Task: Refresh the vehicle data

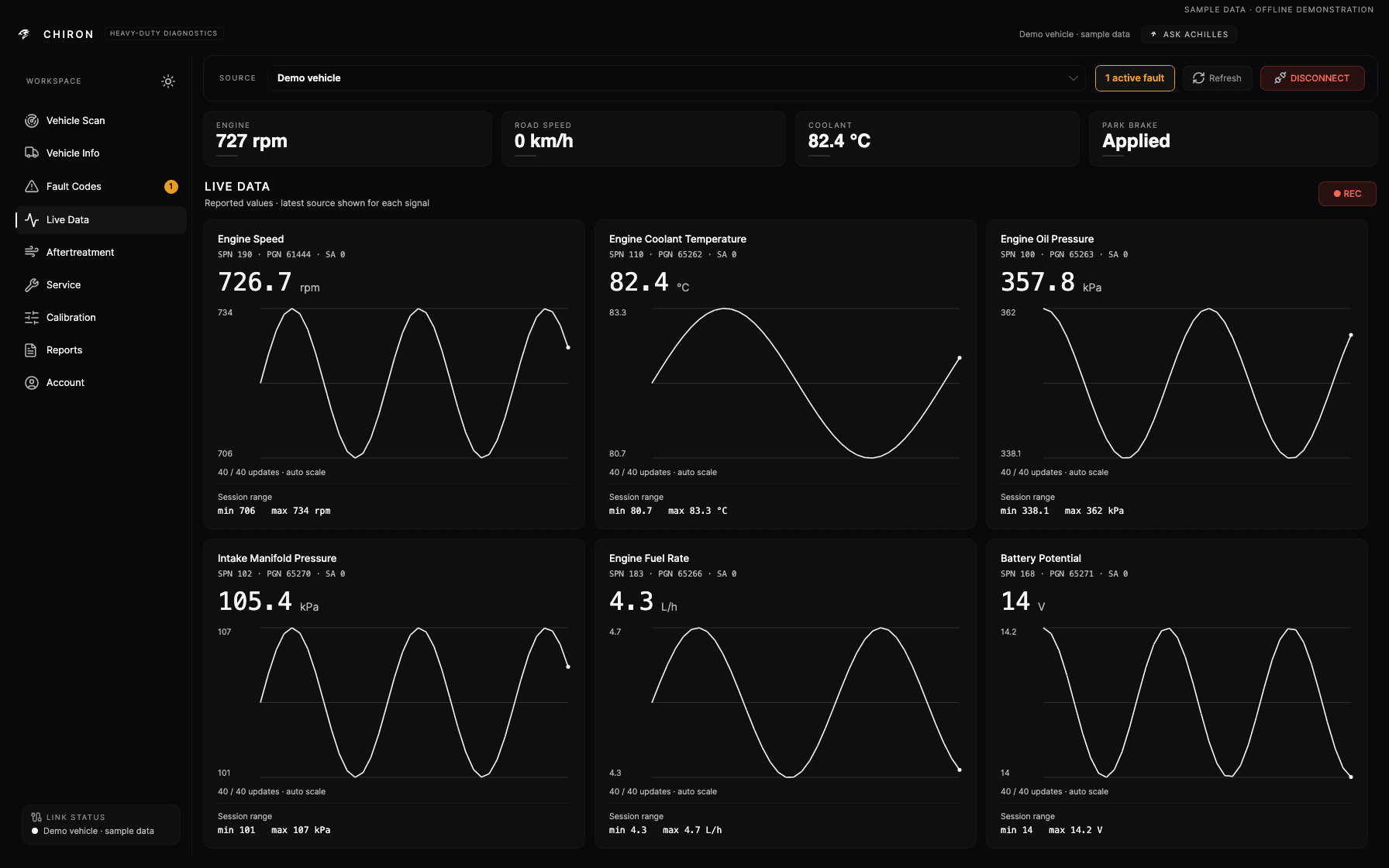Action: point(1217,78)
